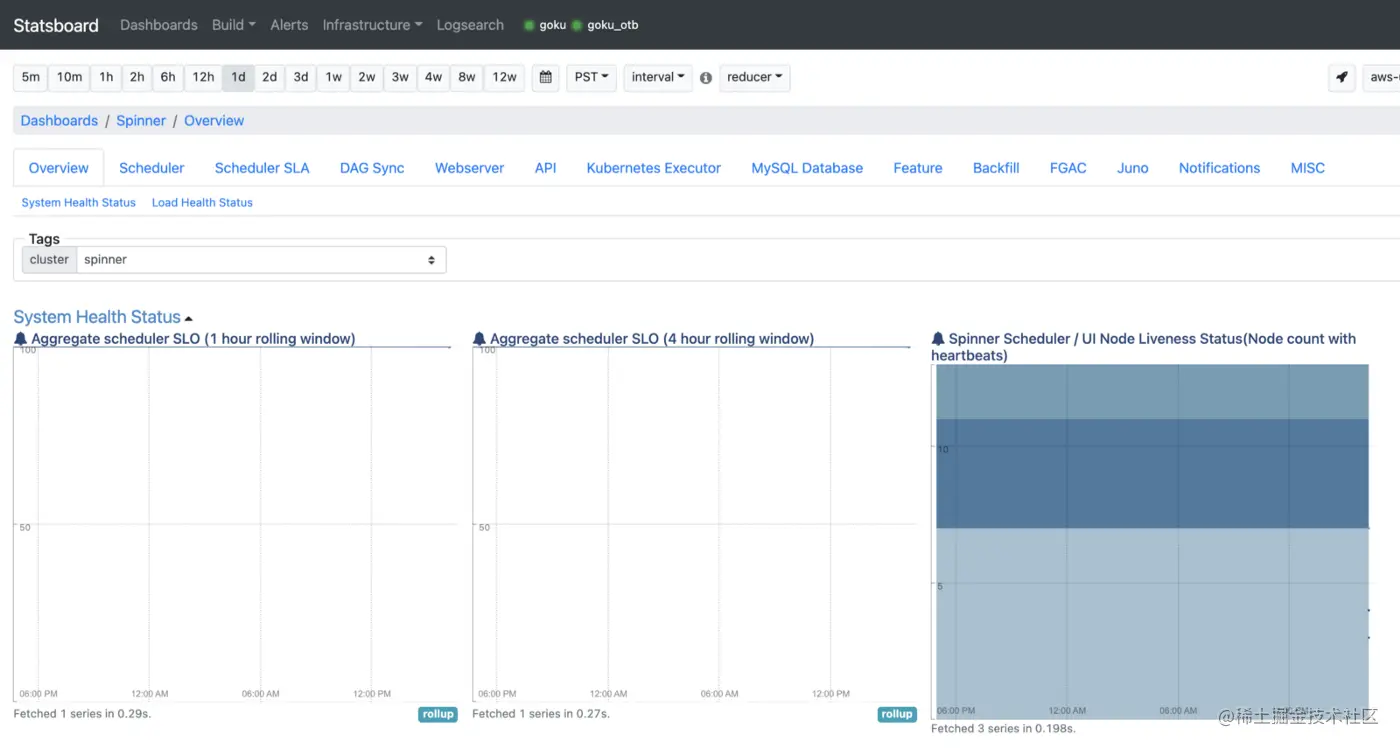This screenshot has width=1400, height=748.
Task: Click the goku_otb green status indicator
Action: coord(577,25)
